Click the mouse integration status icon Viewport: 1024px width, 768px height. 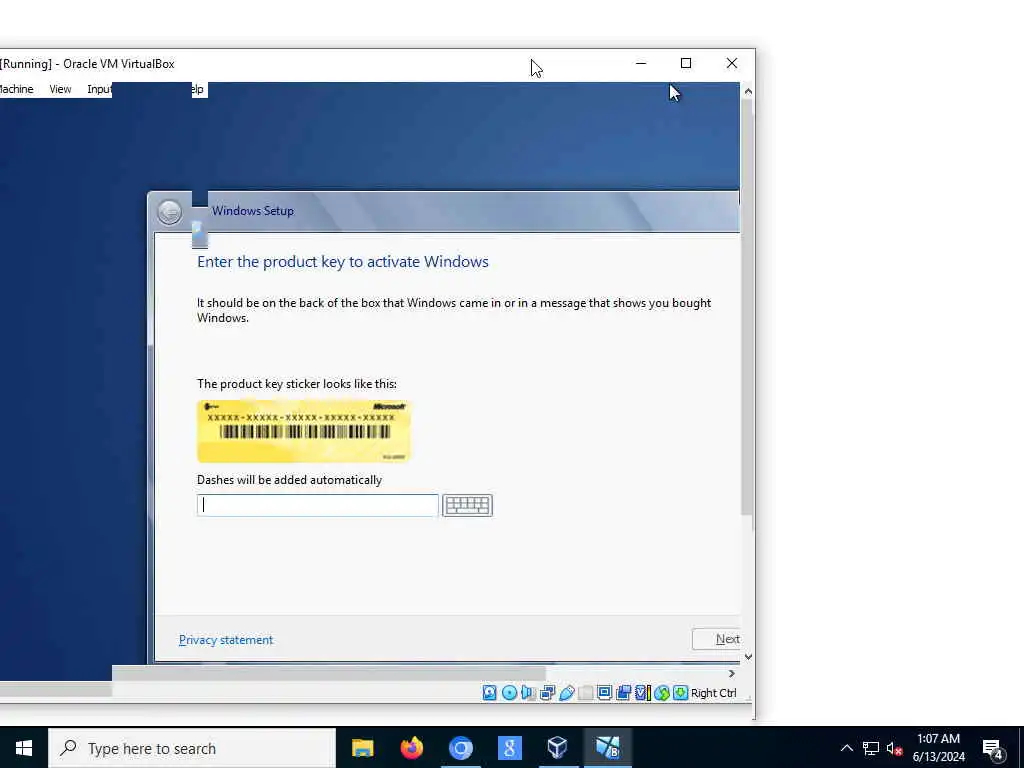(x=662, y=693)
